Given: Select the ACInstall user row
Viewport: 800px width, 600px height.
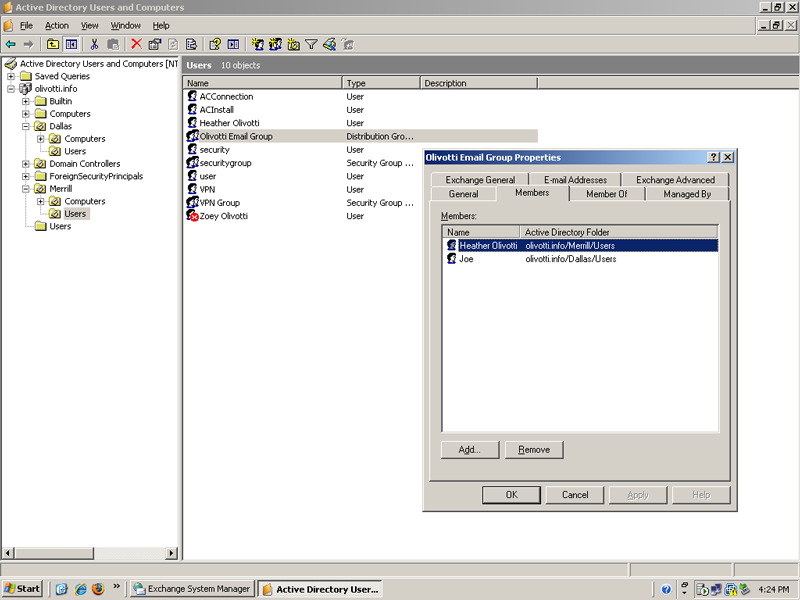Looking at the screenshot, I should tap(217, 110).
